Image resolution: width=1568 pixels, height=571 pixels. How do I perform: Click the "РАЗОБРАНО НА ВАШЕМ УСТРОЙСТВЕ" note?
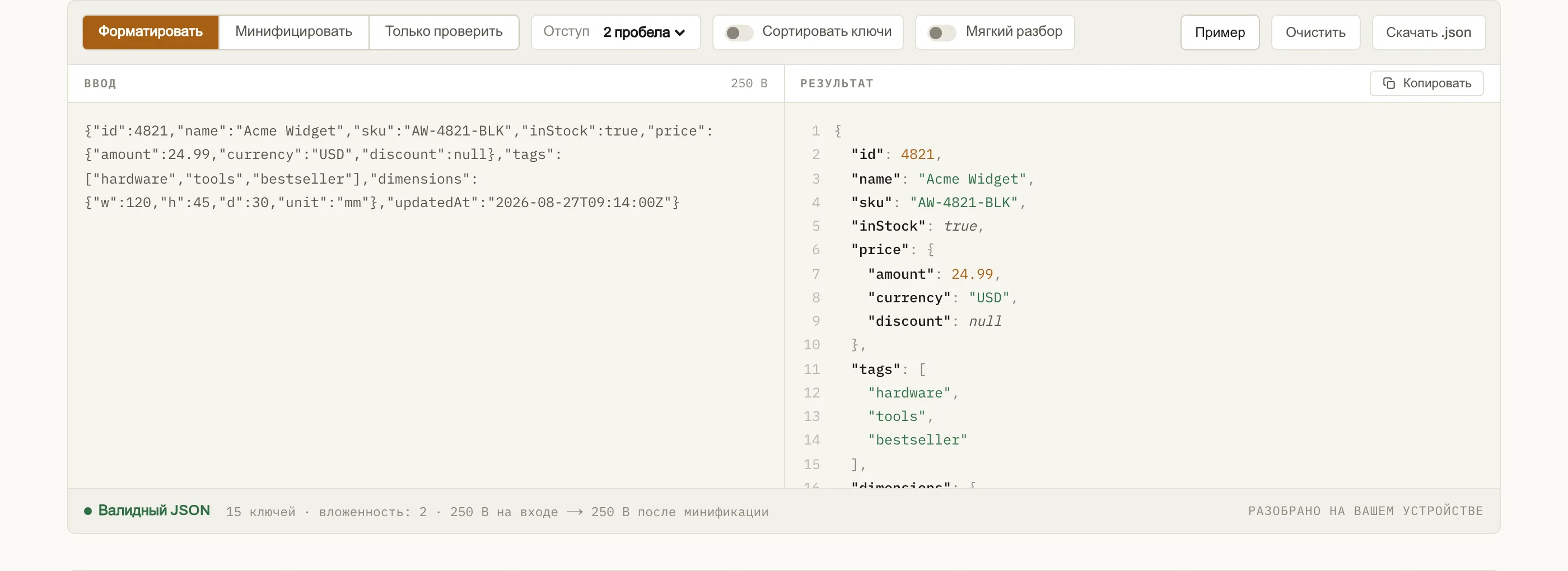[x=1365, y=511]
